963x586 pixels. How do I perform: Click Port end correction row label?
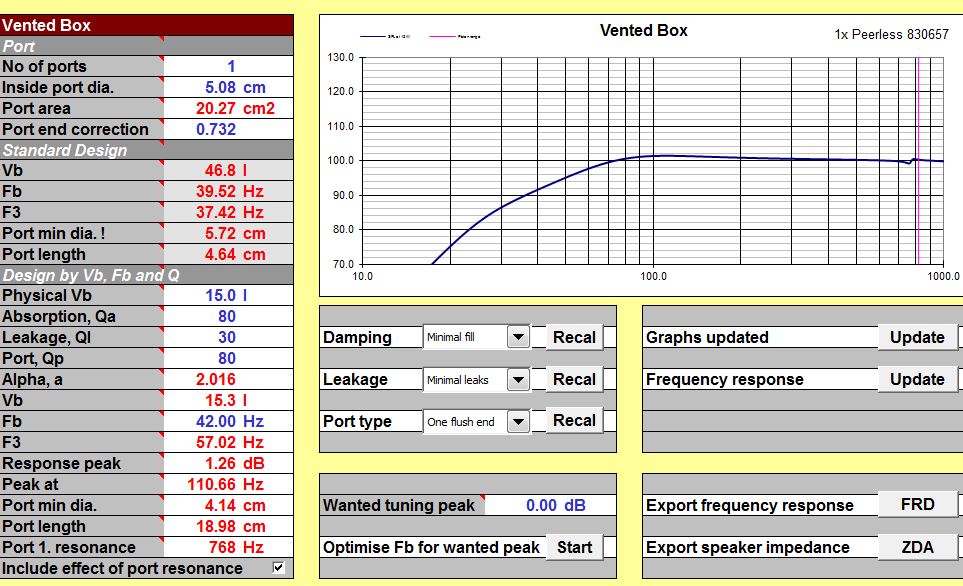click(x=75, y=129)
